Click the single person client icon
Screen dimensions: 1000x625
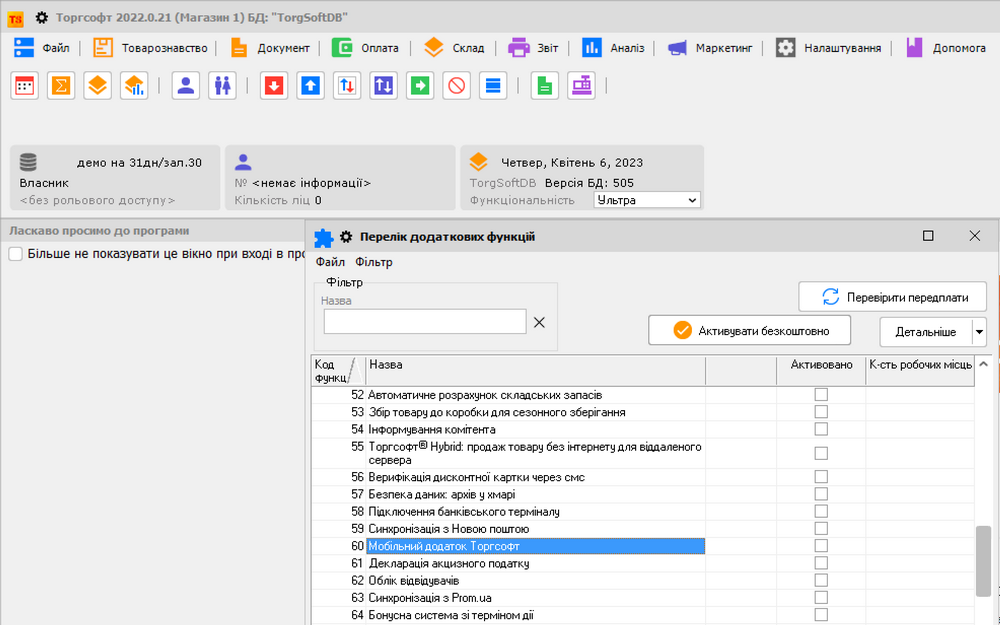(x=185, y=86)
